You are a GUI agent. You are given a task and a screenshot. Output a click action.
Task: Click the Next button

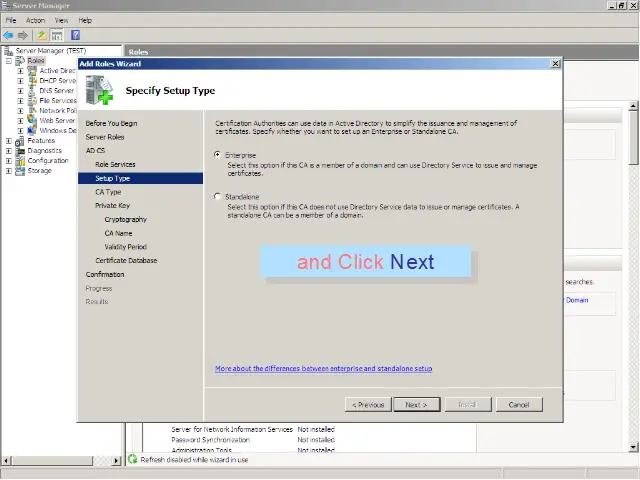click(417, 404)
